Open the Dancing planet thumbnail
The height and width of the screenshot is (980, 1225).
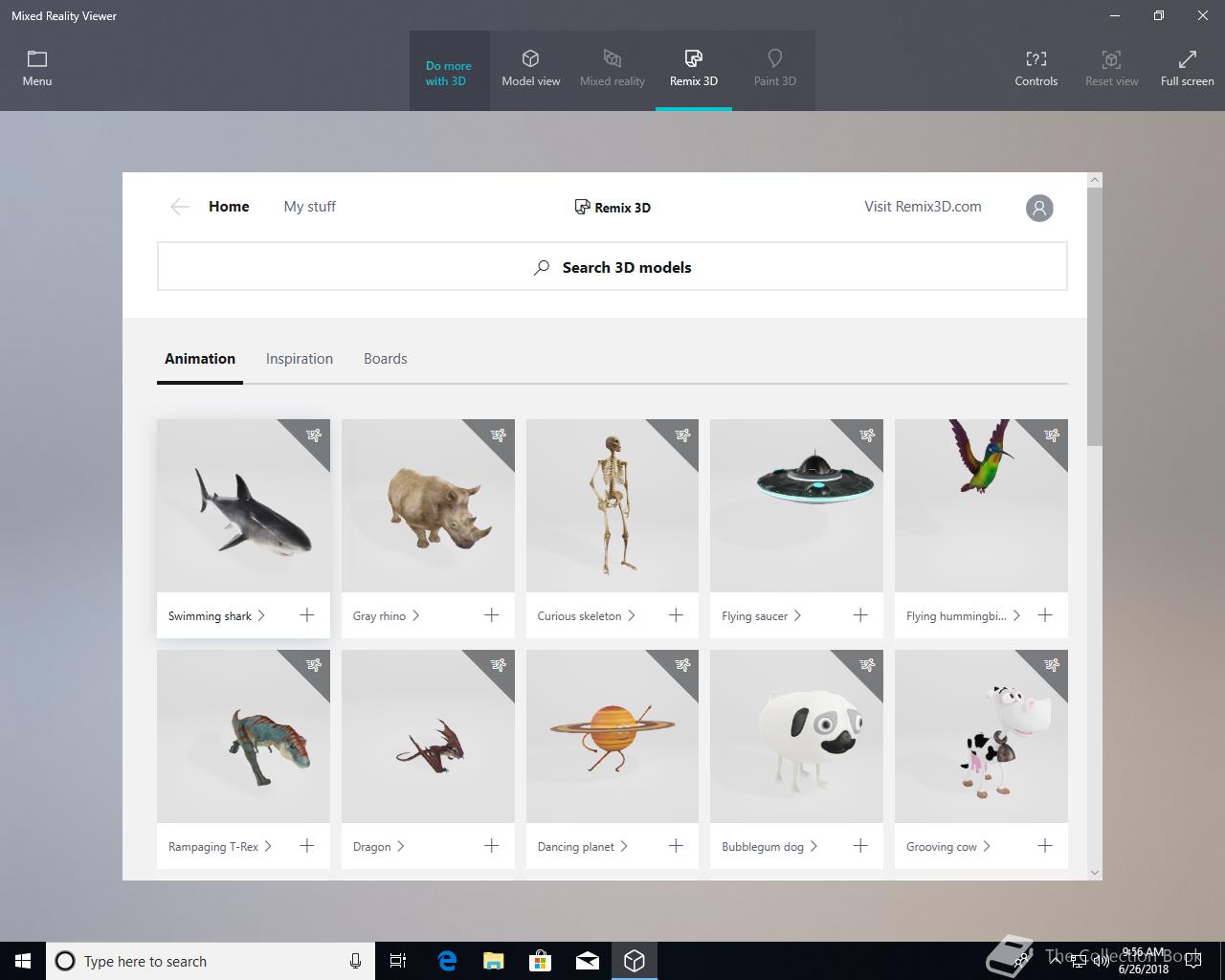click(612, 736)
